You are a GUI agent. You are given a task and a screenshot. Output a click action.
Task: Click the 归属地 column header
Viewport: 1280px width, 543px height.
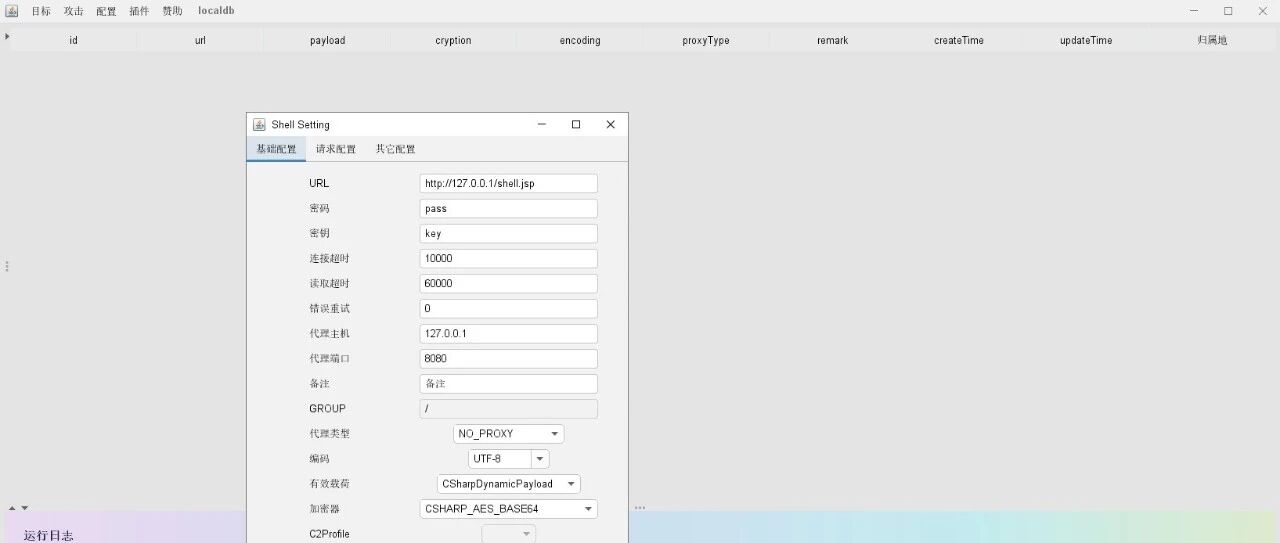pyautogui.click(x=1212, y=40)
